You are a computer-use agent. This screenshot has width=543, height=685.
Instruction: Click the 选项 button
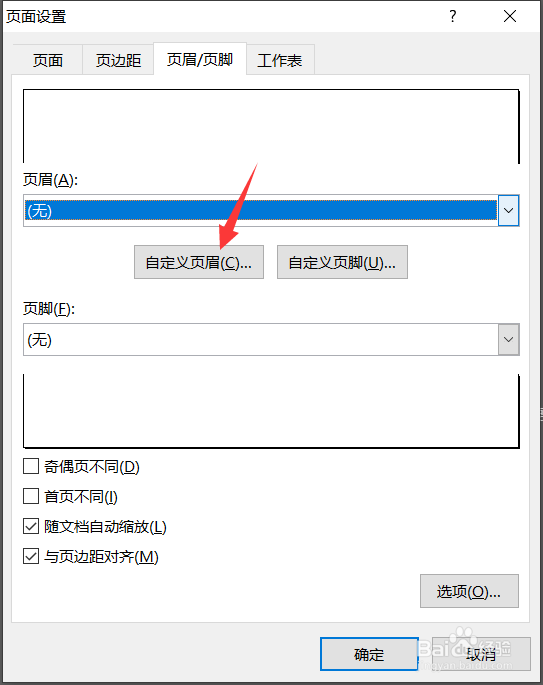469,591
